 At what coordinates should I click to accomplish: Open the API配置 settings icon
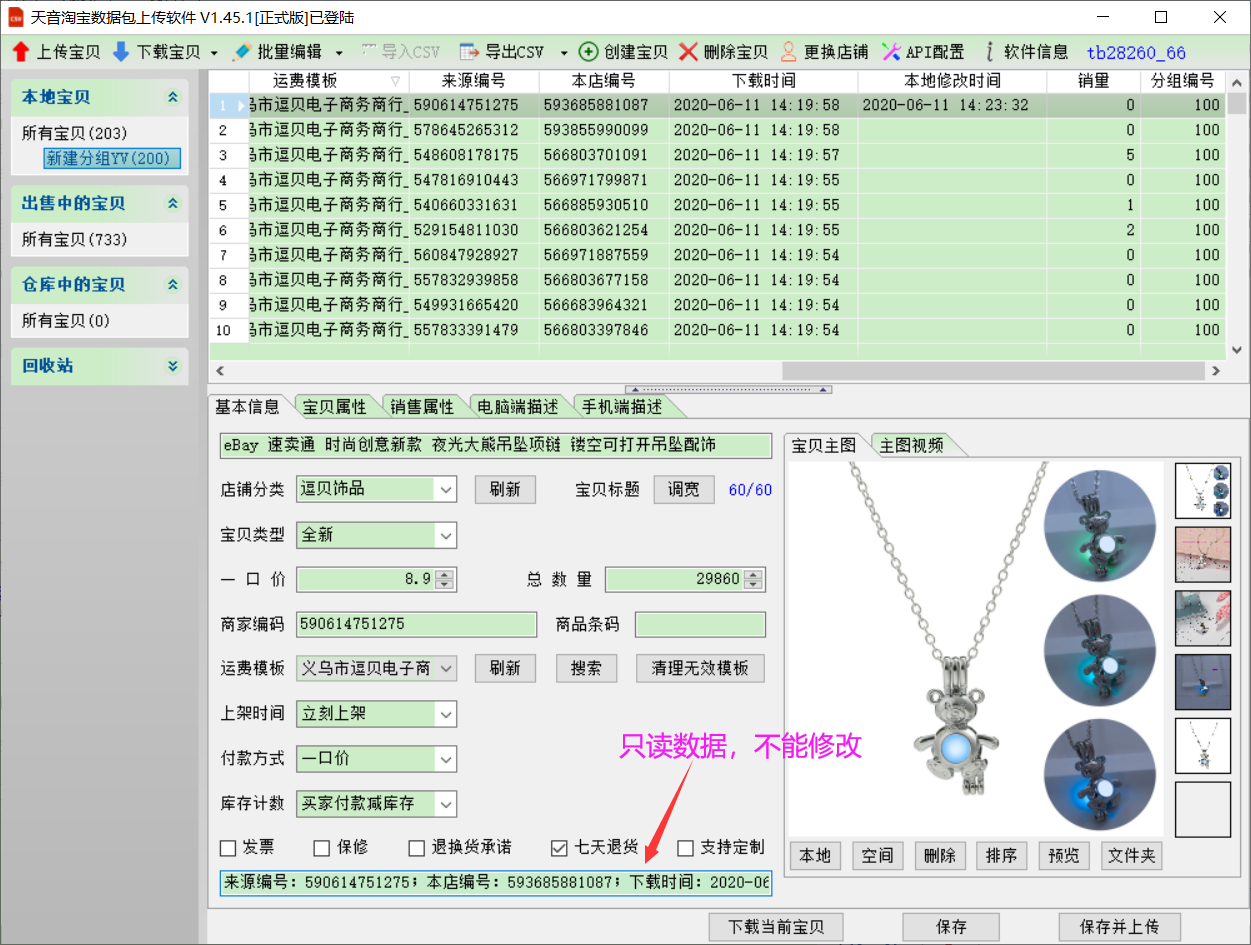click(891, 52)
